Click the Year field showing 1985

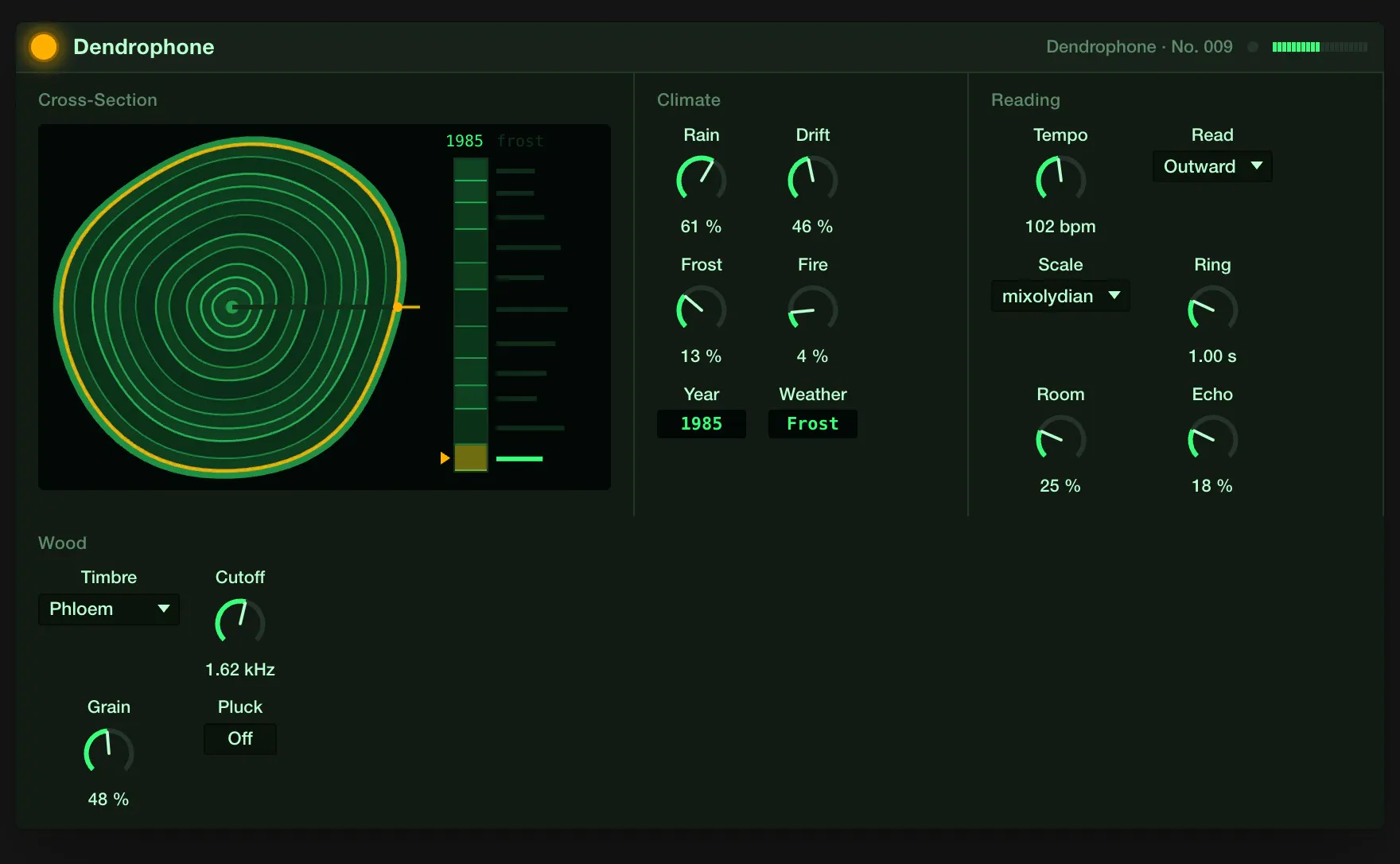pyautogui.click(x=701, y=424)
